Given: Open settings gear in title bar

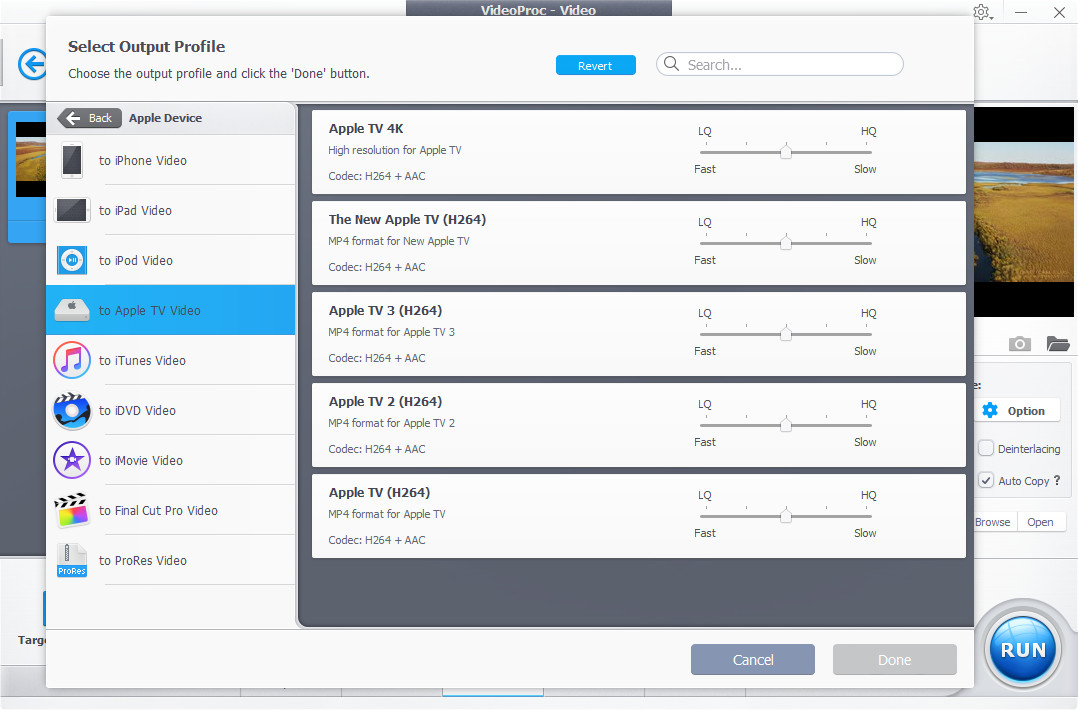Looking at the screenshot, I should (x=982, y=12).
